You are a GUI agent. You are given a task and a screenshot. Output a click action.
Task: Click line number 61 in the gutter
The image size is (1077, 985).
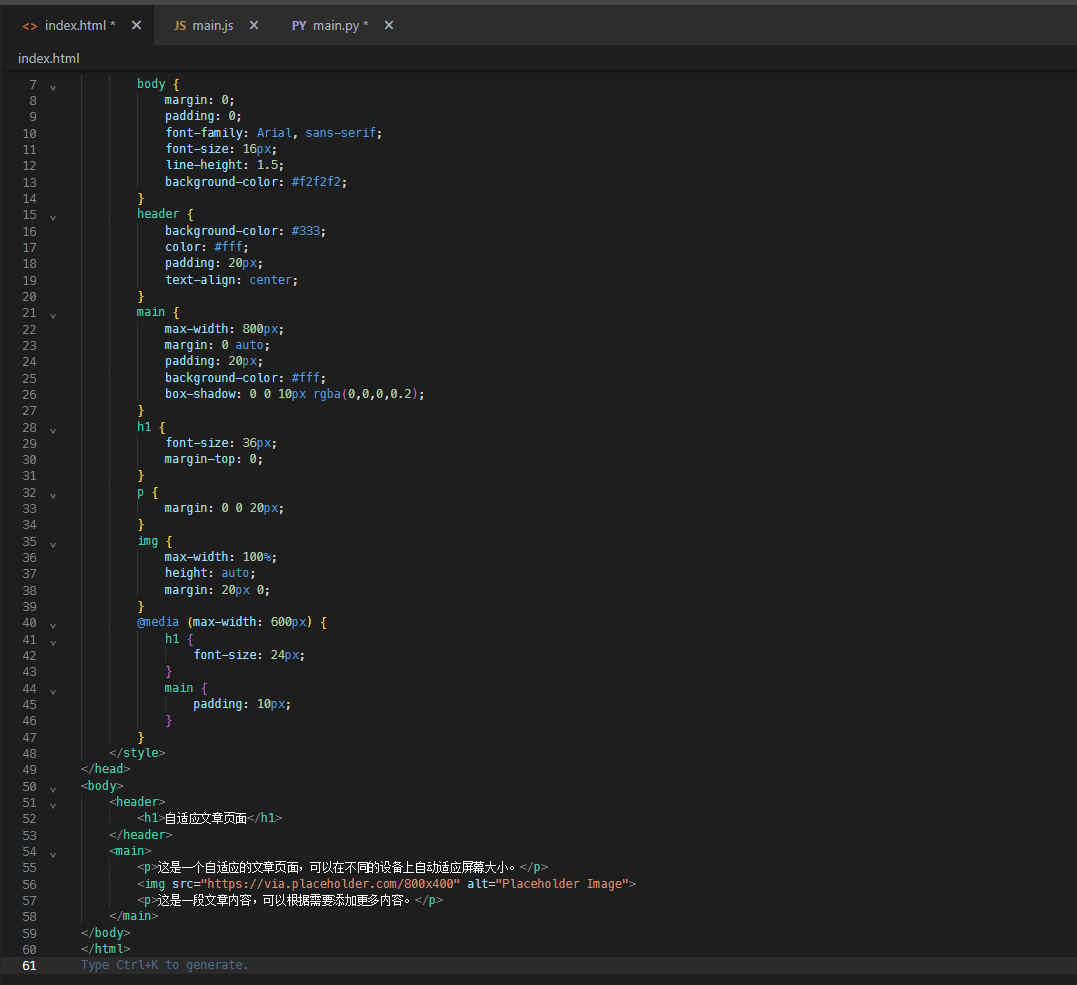[30, 966]
